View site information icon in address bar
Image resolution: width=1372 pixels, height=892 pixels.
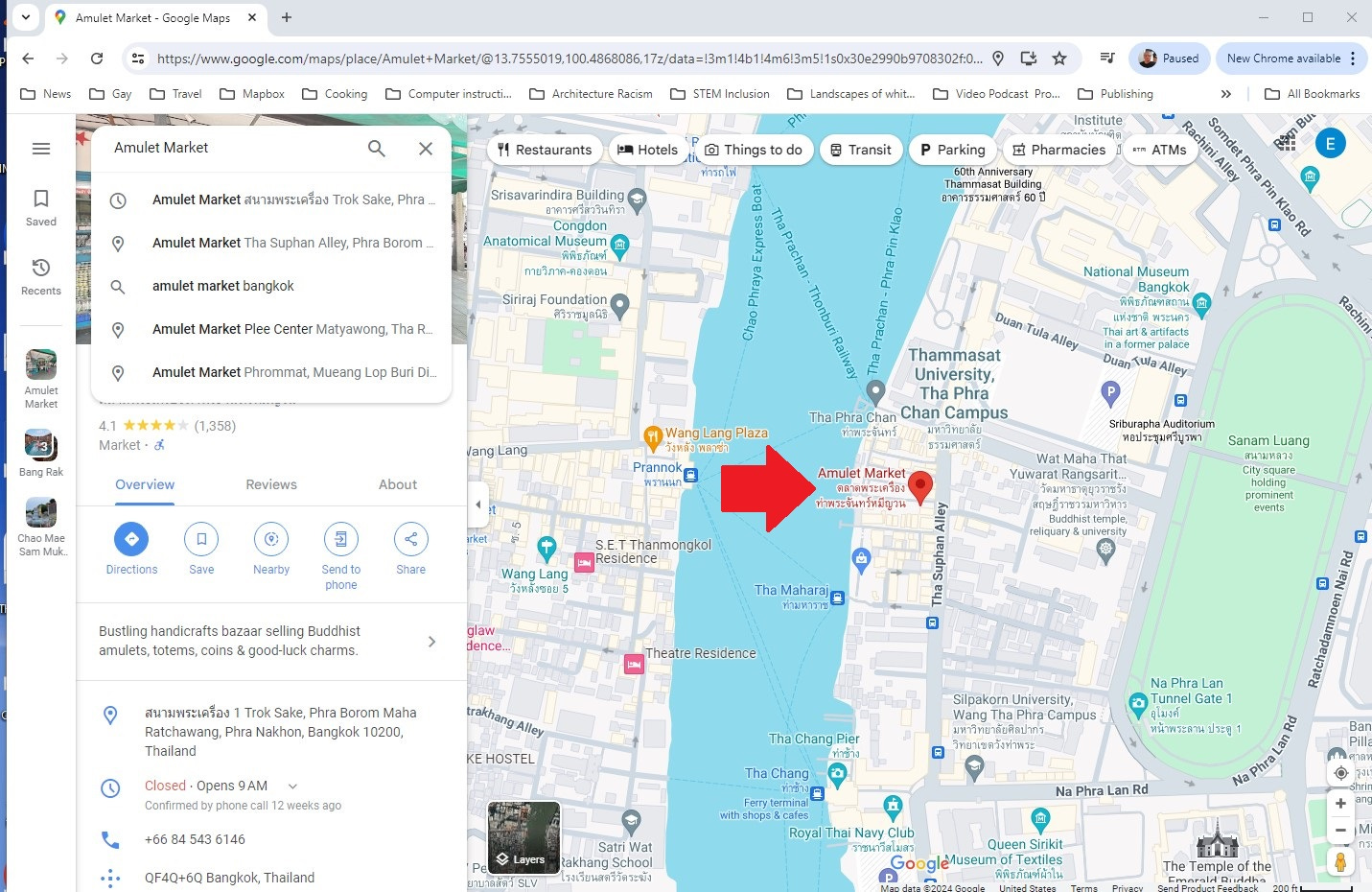(138, 59)
